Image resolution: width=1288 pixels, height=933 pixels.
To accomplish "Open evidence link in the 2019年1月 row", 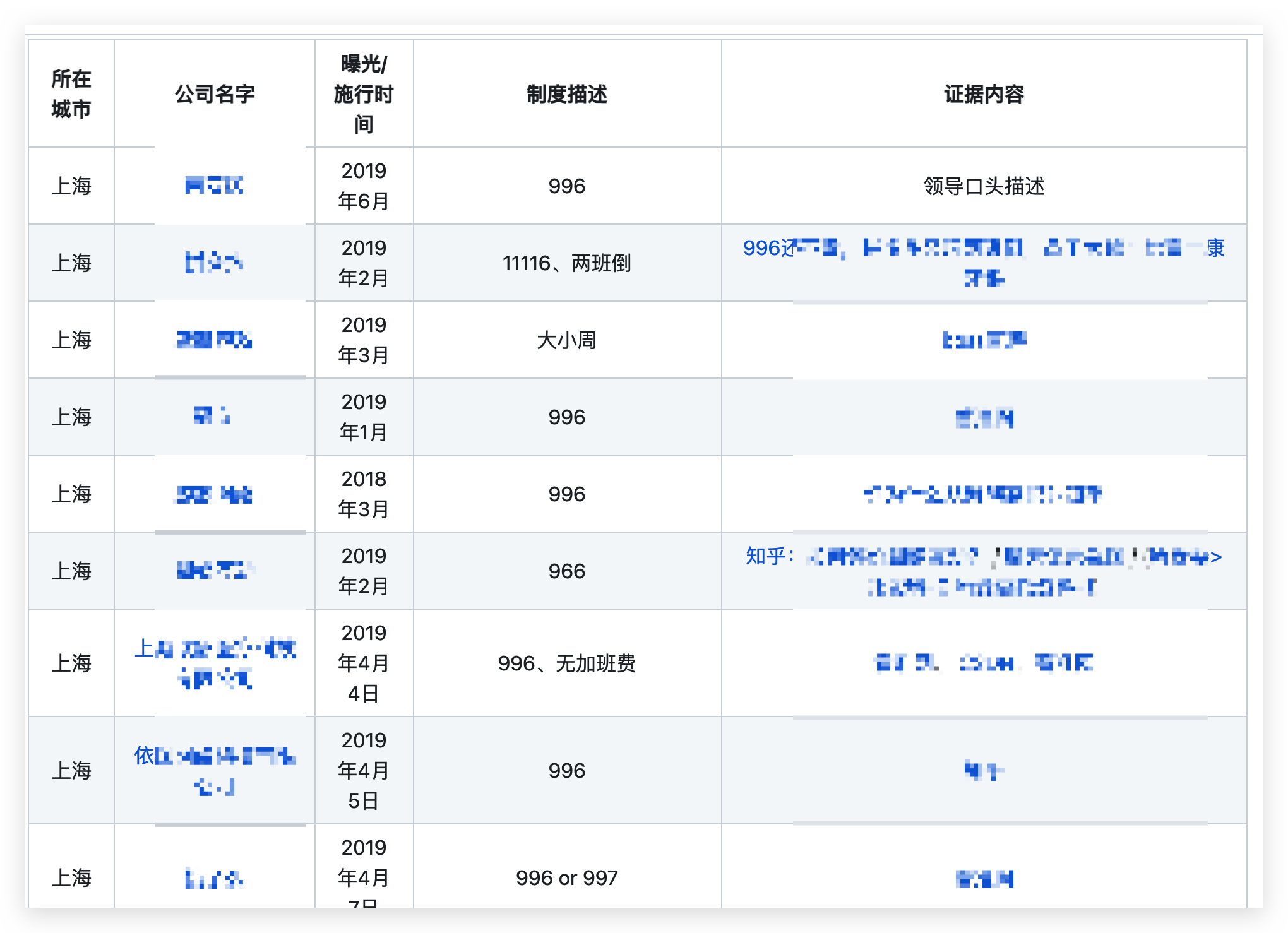I will [x=984, y=418].
